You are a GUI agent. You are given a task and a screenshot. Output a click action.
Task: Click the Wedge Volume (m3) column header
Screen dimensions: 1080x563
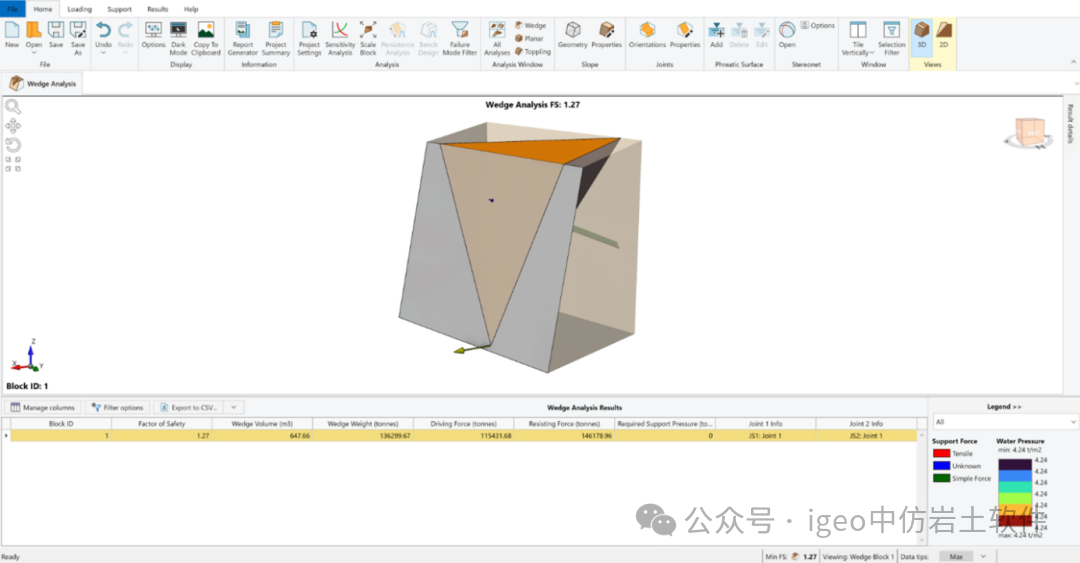click(262, 424)
